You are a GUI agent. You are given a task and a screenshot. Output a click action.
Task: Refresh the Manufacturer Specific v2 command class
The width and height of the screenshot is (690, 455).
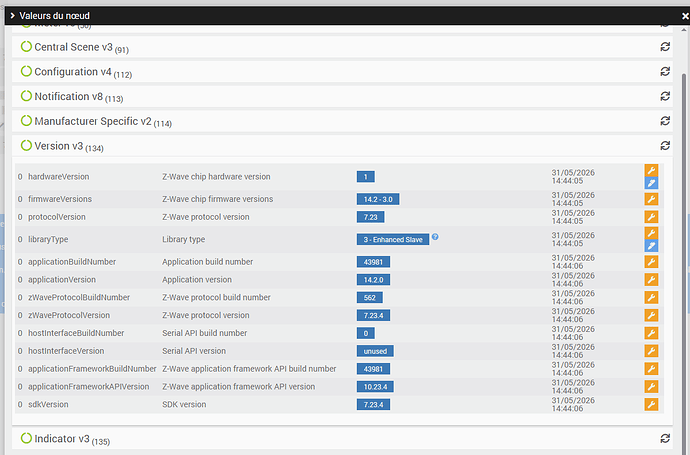(x=665, y=121)
